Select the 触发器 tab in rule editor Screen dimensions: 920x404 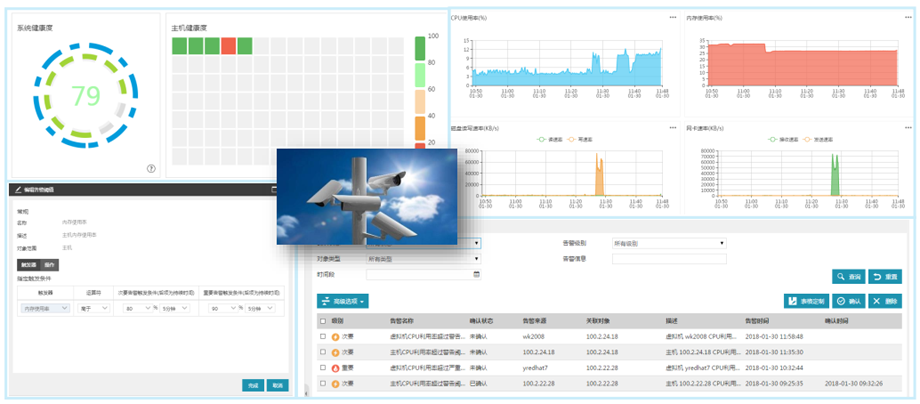pyautogui.click(x=26, y=264)
